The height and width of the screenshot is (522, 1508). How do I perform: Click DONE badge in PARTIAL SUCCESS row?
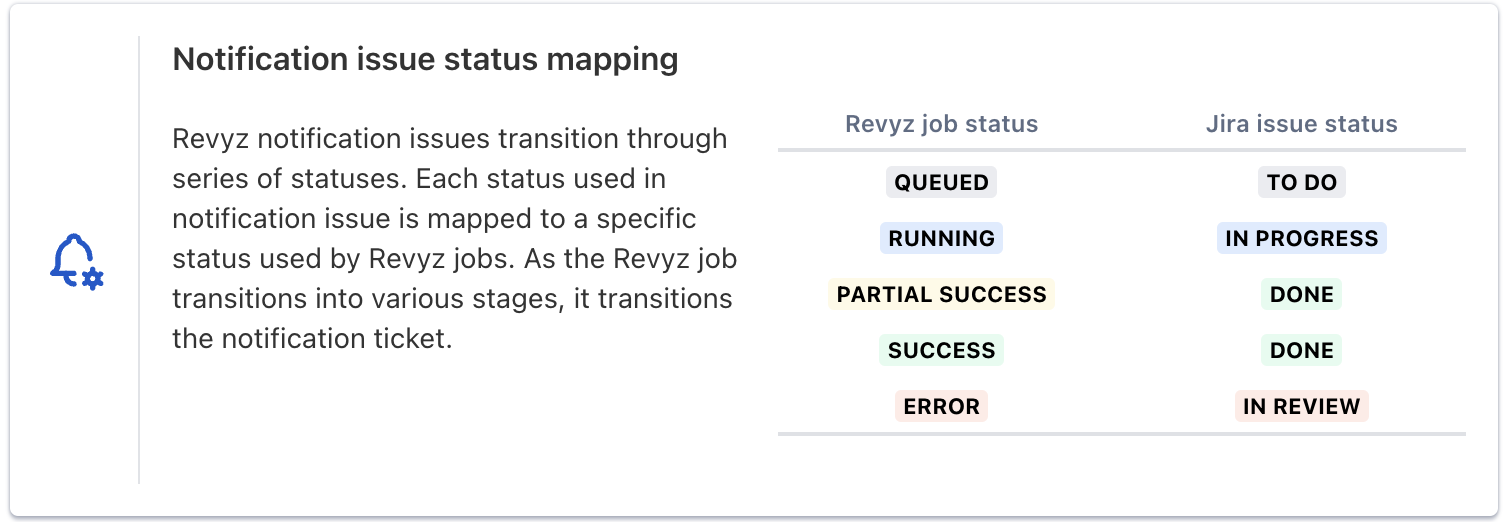[x=1301, y=294]
